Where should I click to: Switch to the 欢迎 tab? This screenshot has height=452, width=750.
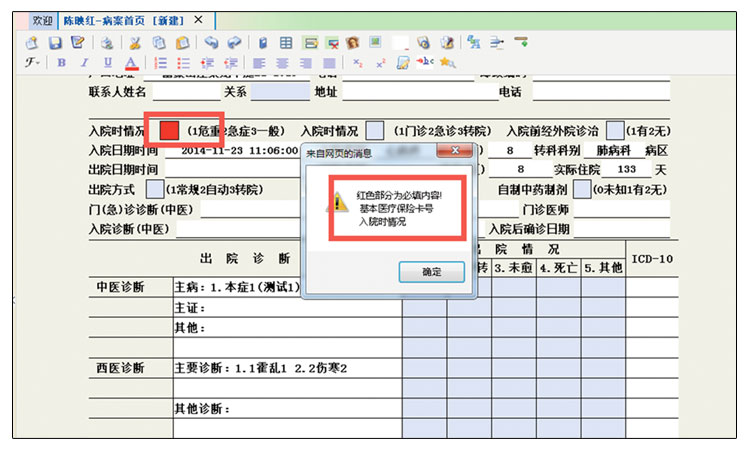pos(38,20)
